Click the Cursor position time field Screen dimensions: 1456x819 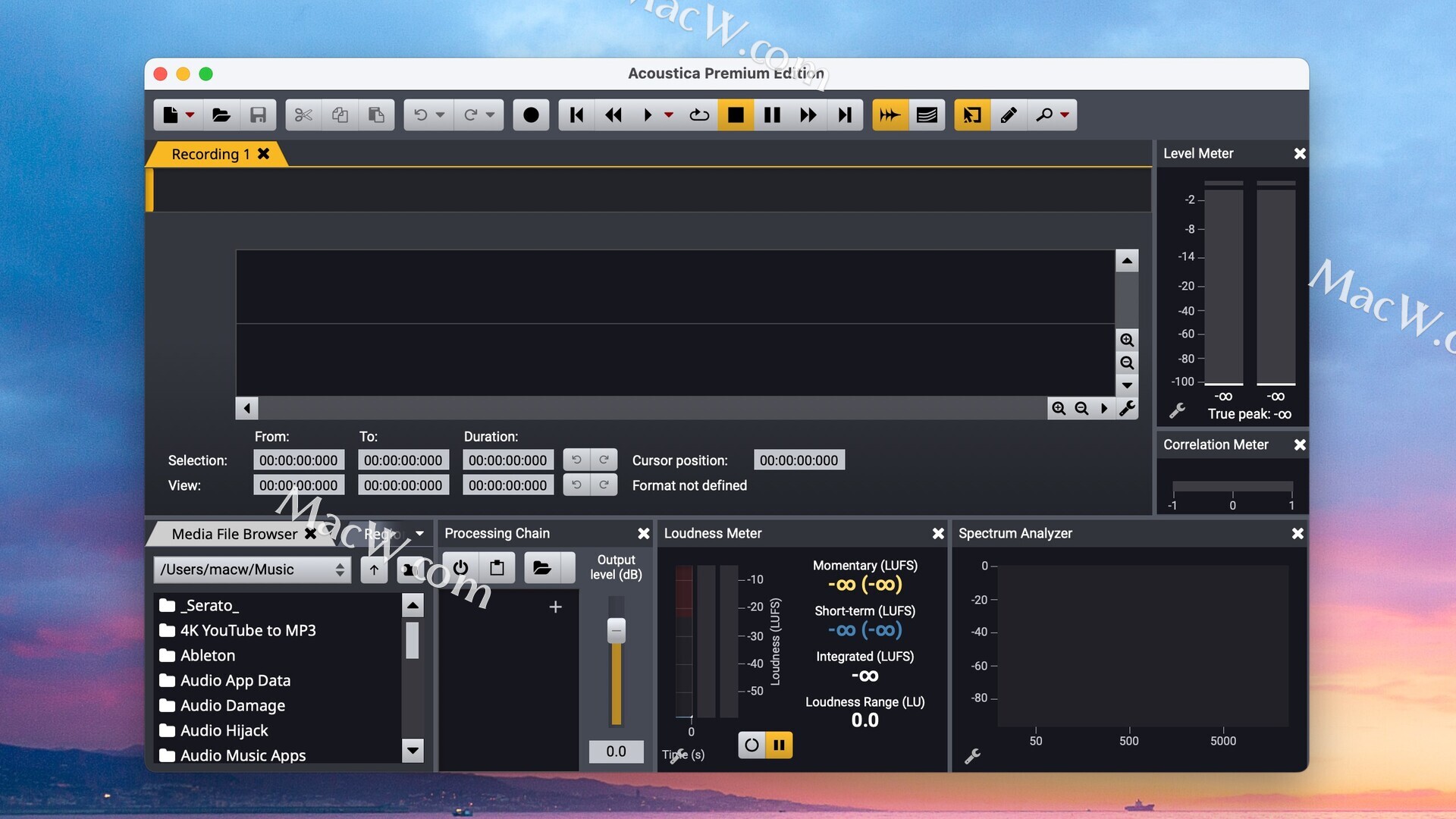tap(799, 460)
